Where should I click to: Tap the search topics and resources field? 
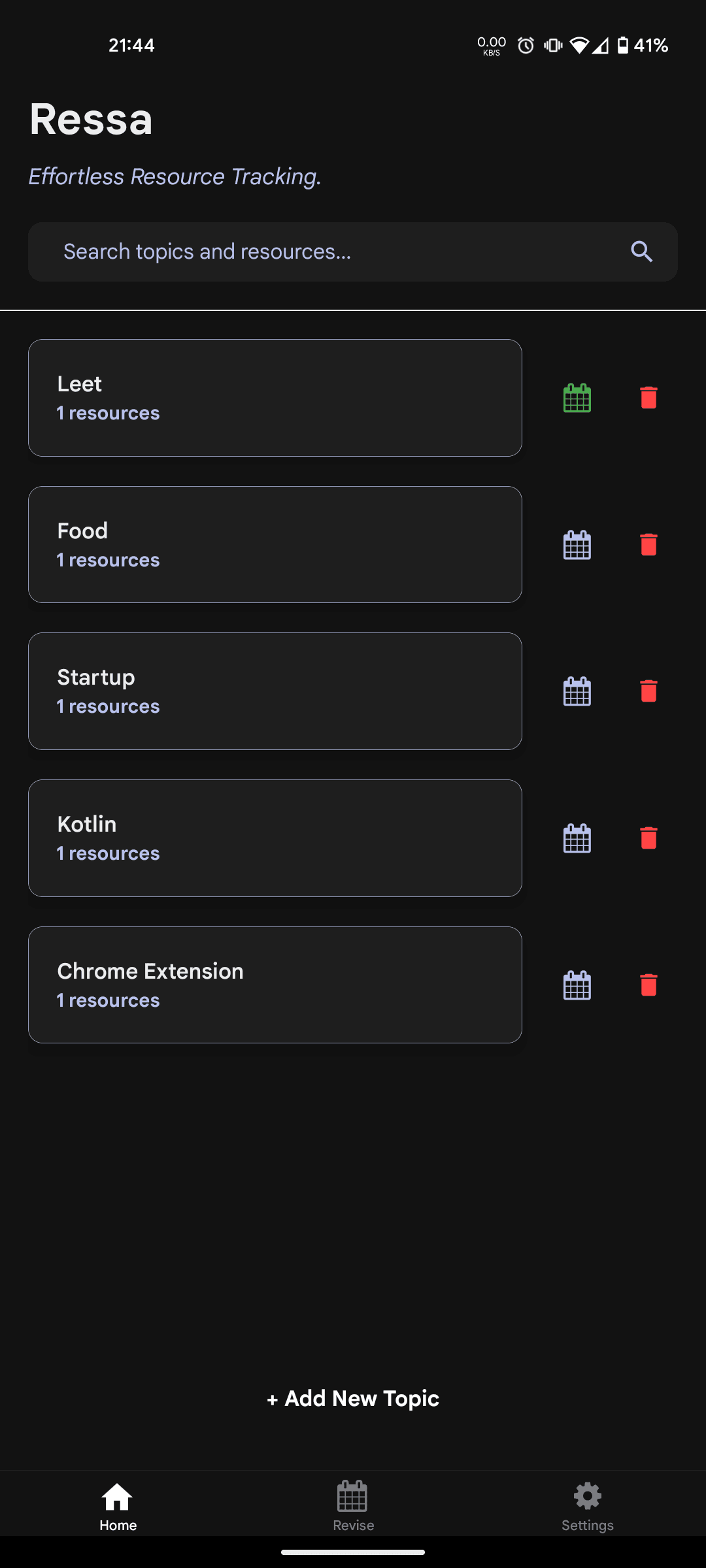294,251
